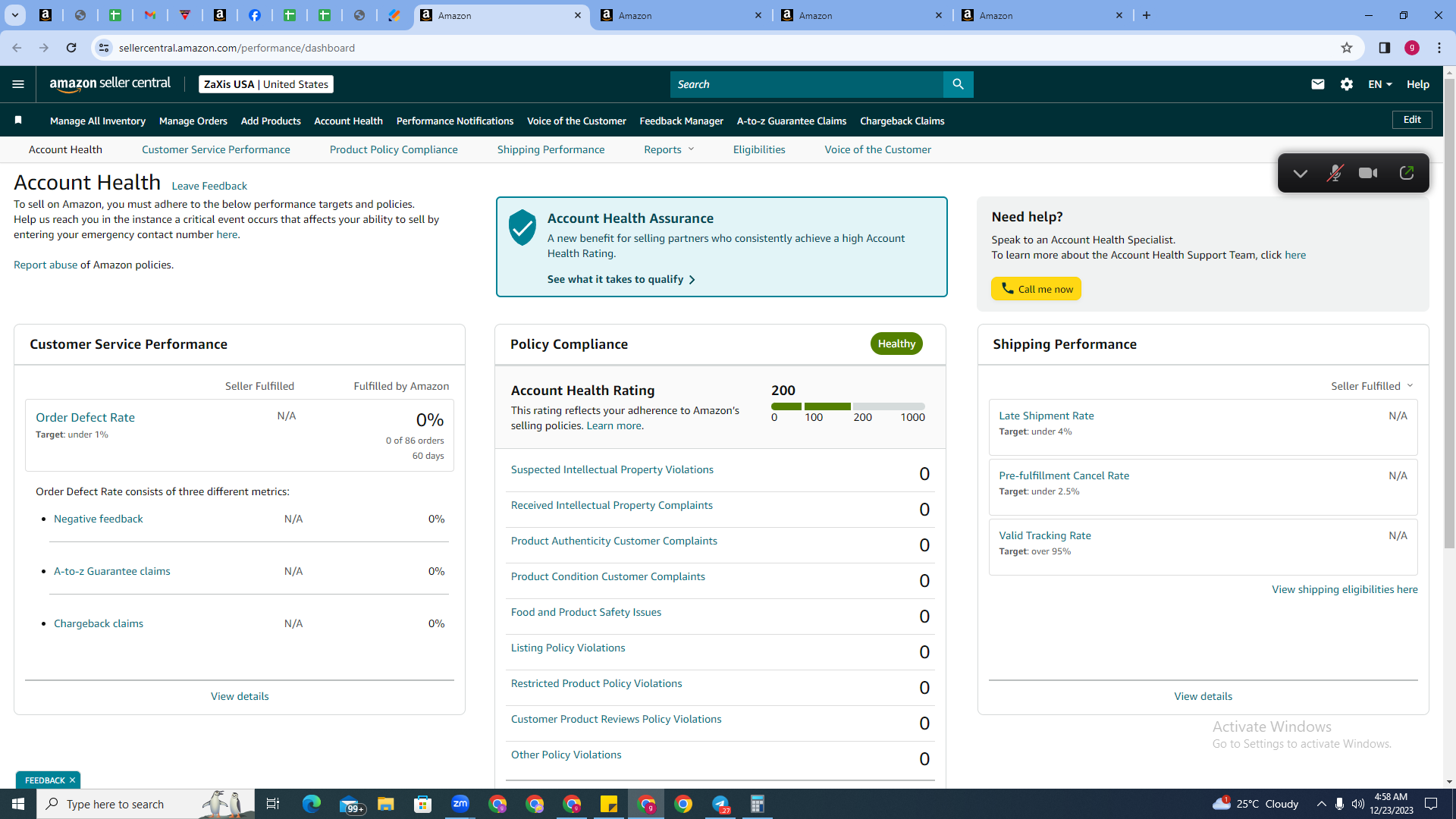1456x819 pixels.
Task: Open the Chrome profile avatar
Action: [x=1412, y=48]
